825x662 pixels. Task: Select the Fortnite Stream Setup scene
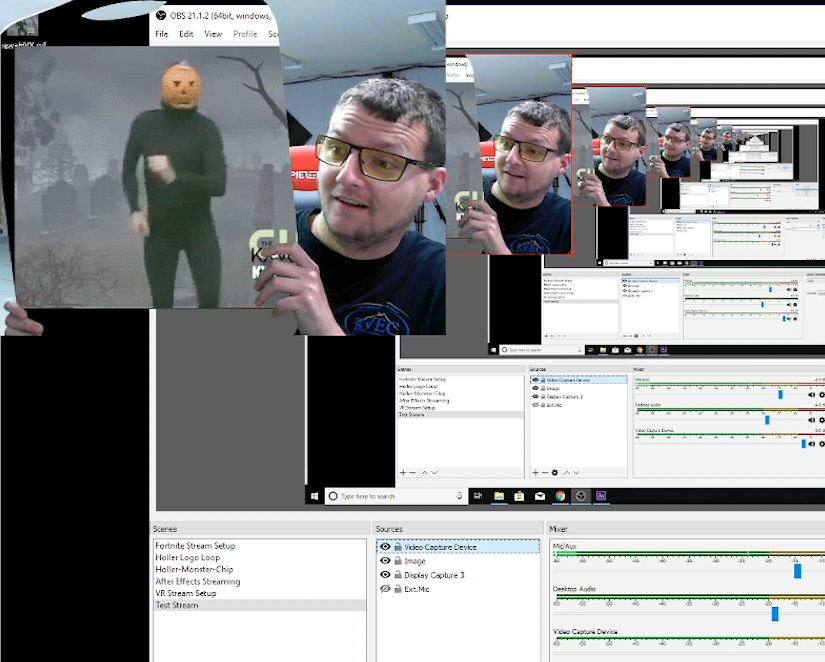[x=195, y=546]
